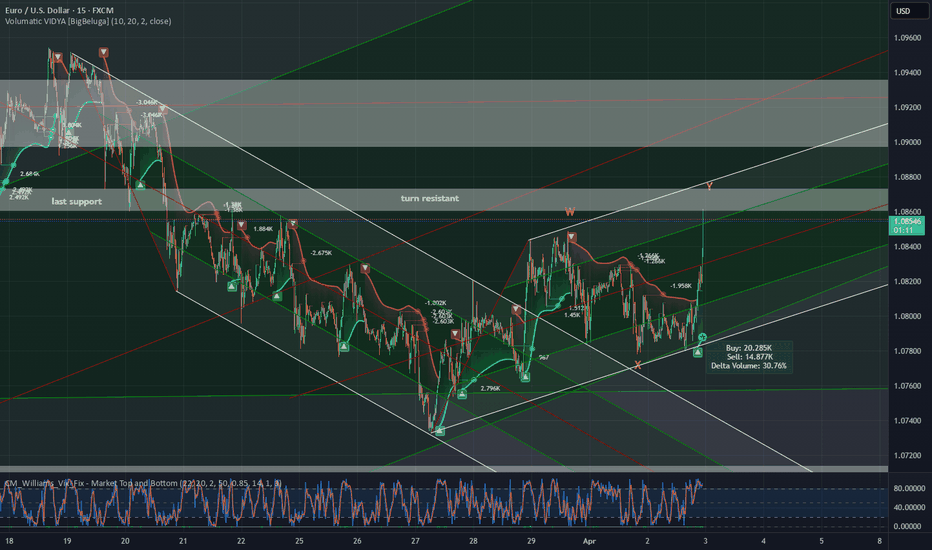Screen dimensions: 932x550
Task: Click the 80.00000 oscillator axis label
Action: (x=909, y=488)
